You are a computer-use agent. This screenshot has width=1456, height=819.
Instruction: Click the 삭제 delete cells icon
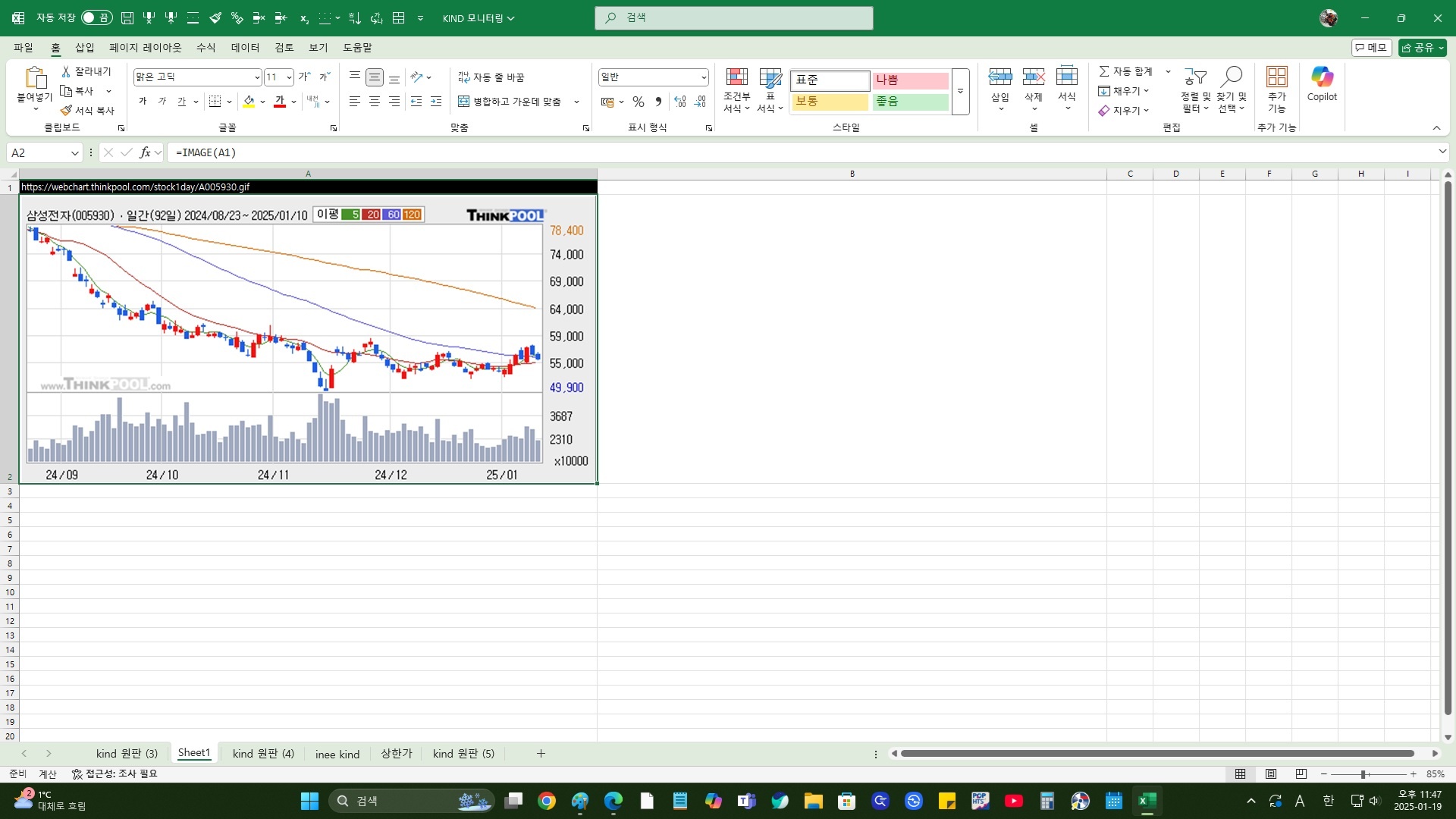click(x=1034, y=77)
